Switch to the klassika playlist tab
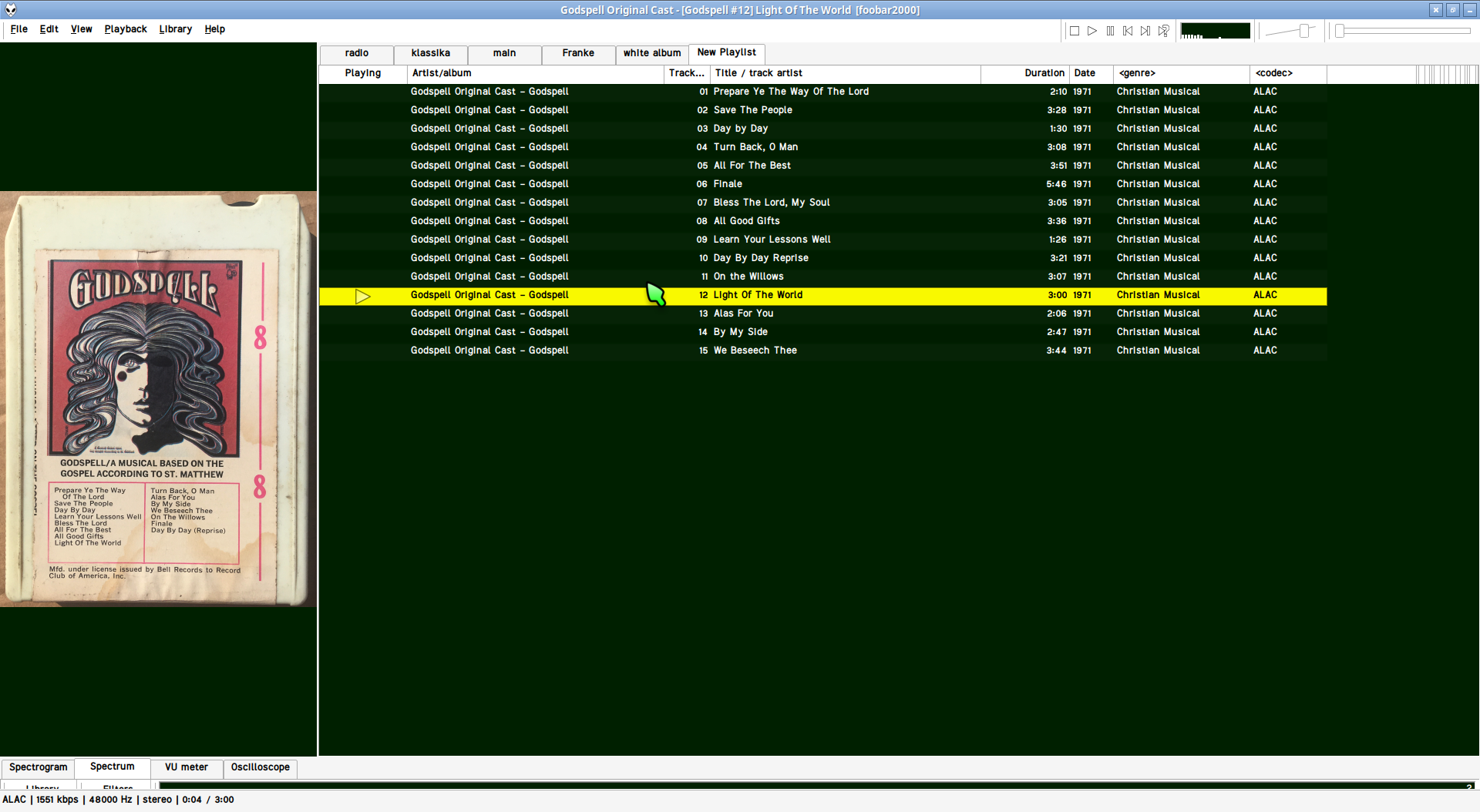The width and height of the screenshot is (1480, 812). pos(431,54)
